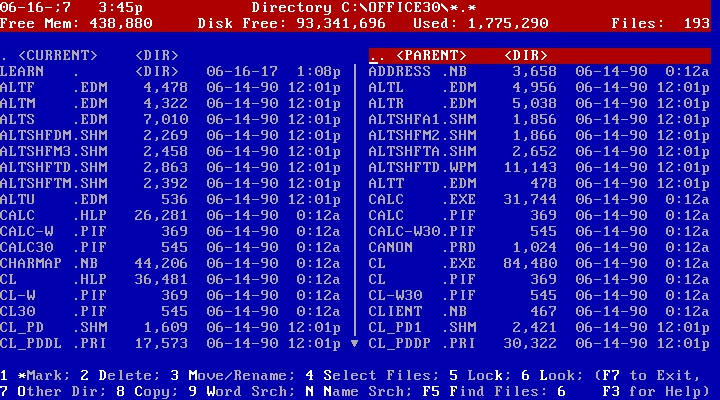Screen dimensions: 720x400
Task: Select file ALTSHFDM.SHM
Action: tap(171, 135)
